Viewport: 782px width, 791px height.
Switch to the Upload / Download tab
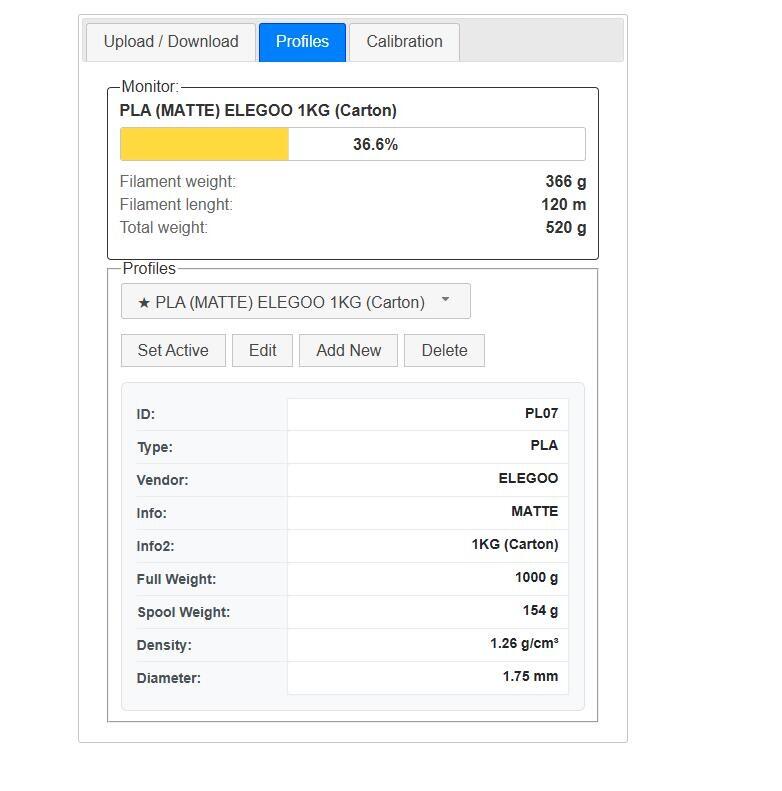(171, 42)
